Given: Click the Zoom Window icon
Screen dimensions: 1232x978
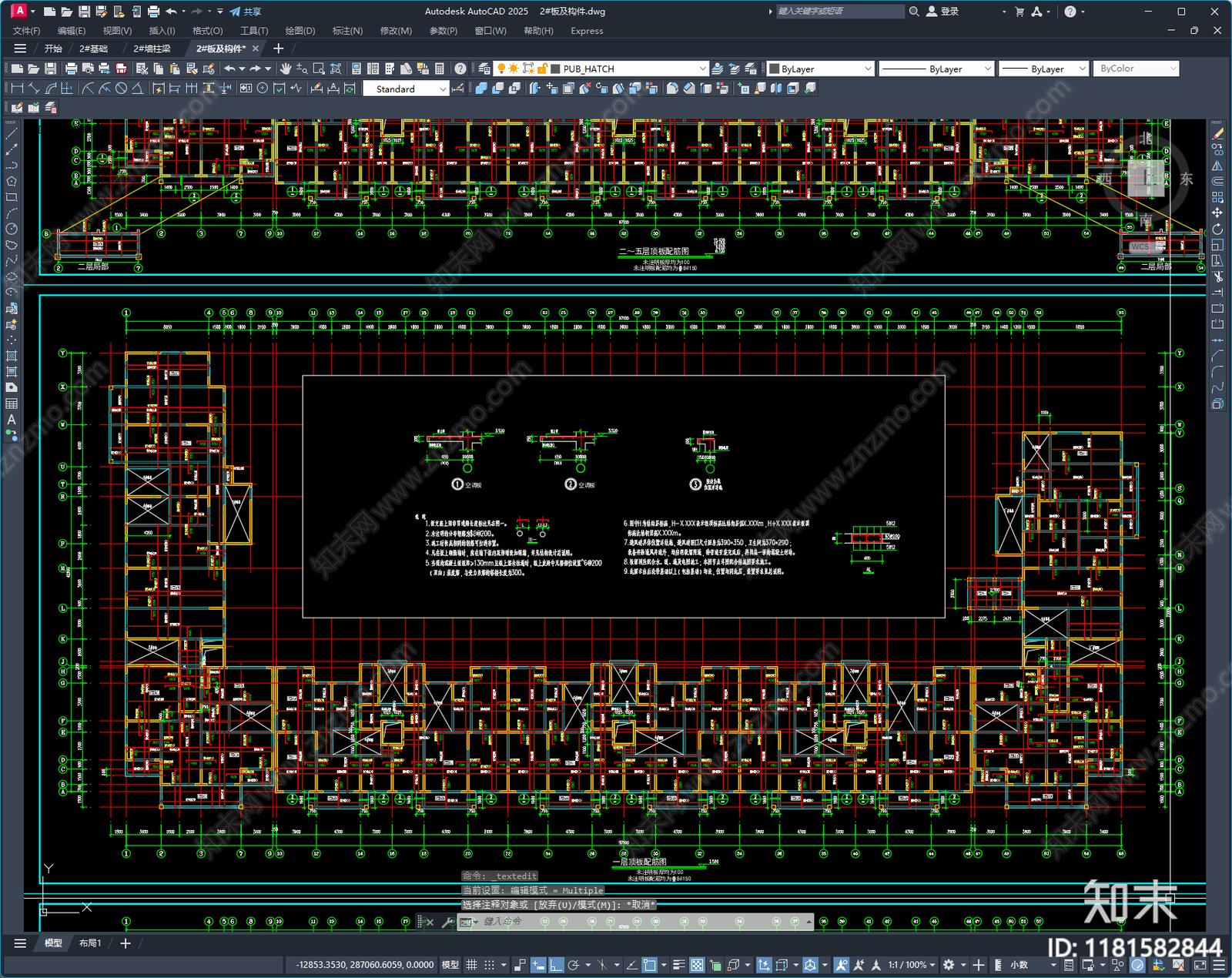Looking at the screenshot, I should click(319, 69).
